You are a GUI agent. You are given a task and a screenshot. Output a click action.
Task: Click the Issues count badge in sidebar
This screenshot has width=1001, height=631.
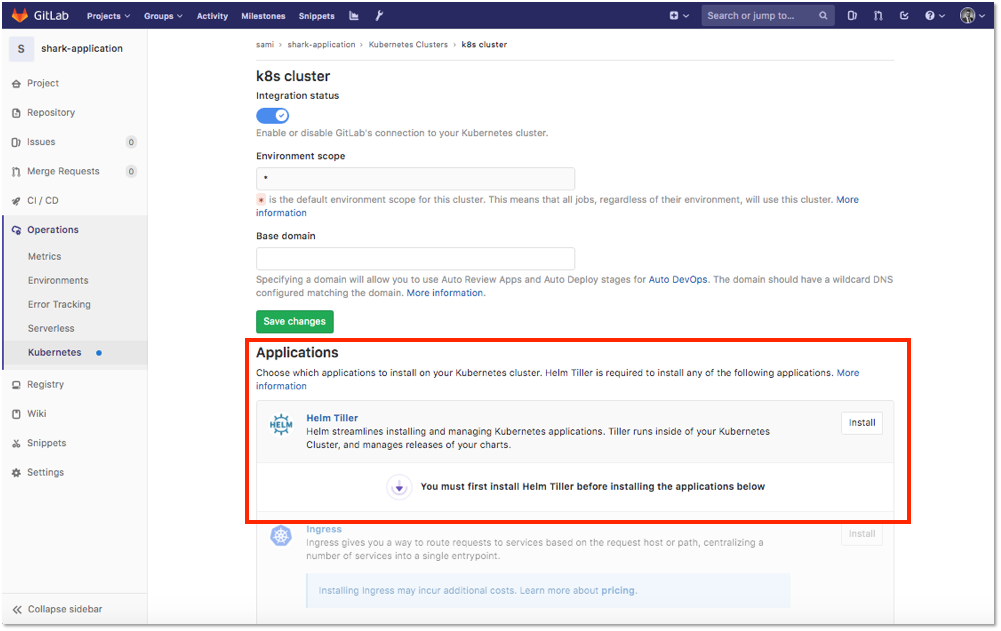coord(131,142)
